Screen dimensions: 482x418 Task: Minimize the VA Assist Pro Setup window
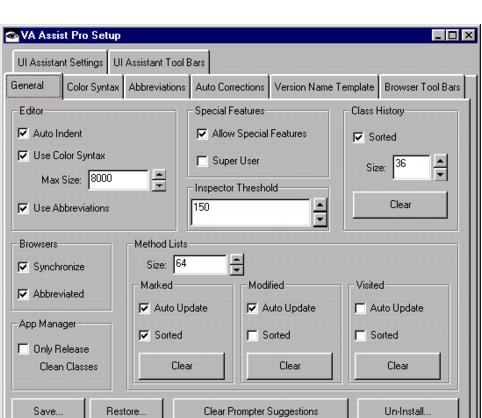coord(438,35)
